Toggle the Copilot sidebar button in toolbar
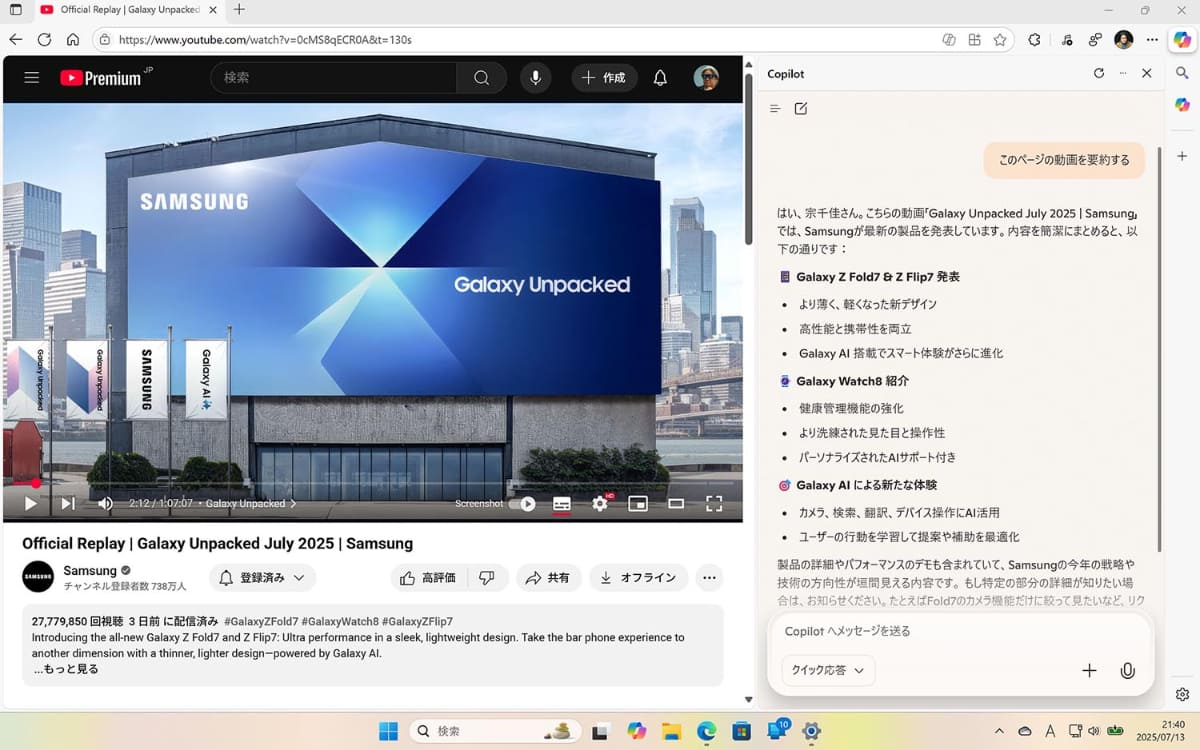1200x750 pixels. click(1182, 40)
